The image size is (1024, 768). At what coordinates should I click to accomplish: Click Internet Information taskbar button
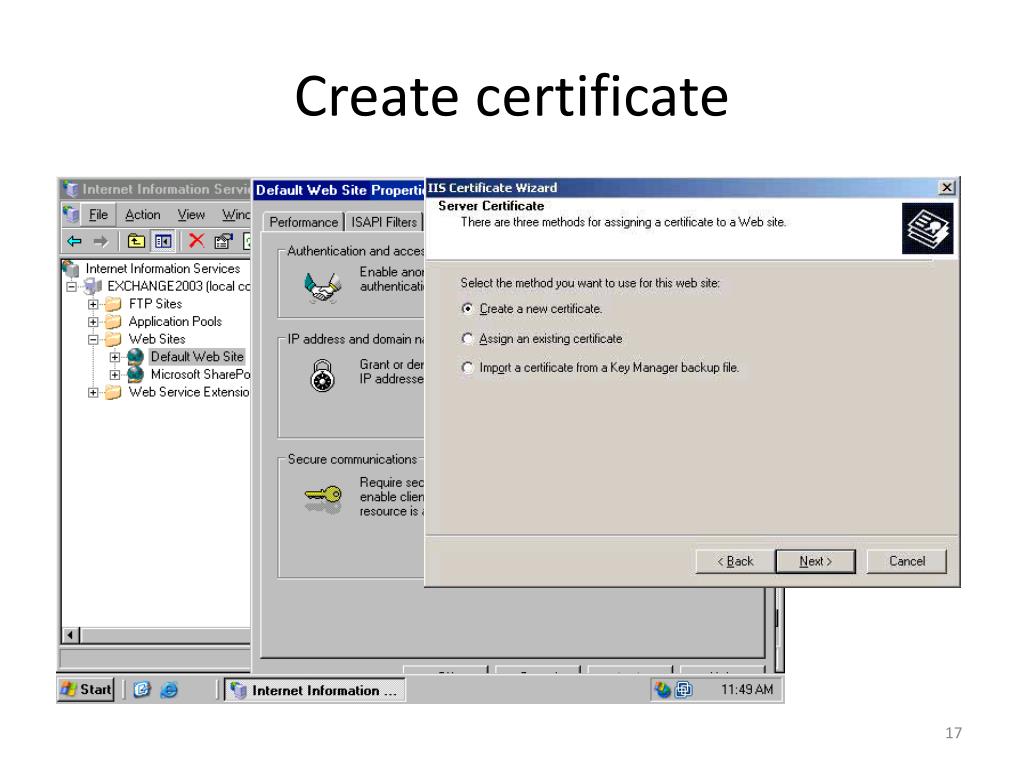(315, 690)
